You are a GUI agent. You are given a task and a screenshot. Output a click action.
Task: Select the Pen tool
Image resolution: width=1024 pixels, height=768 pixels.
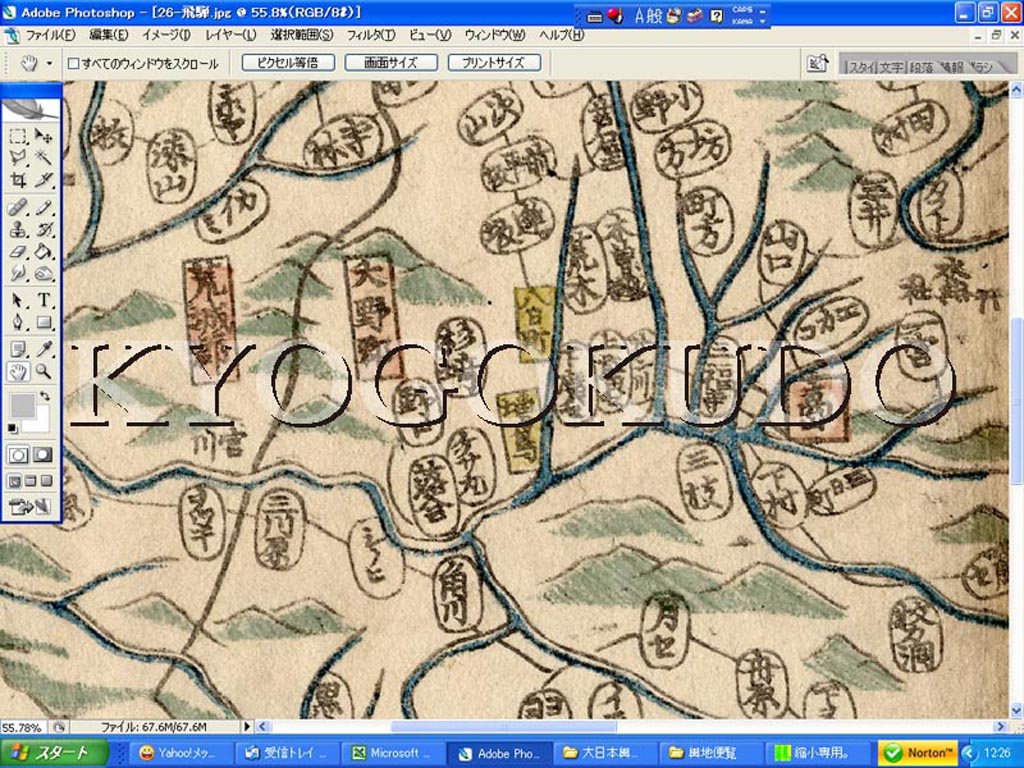[18, 322]
